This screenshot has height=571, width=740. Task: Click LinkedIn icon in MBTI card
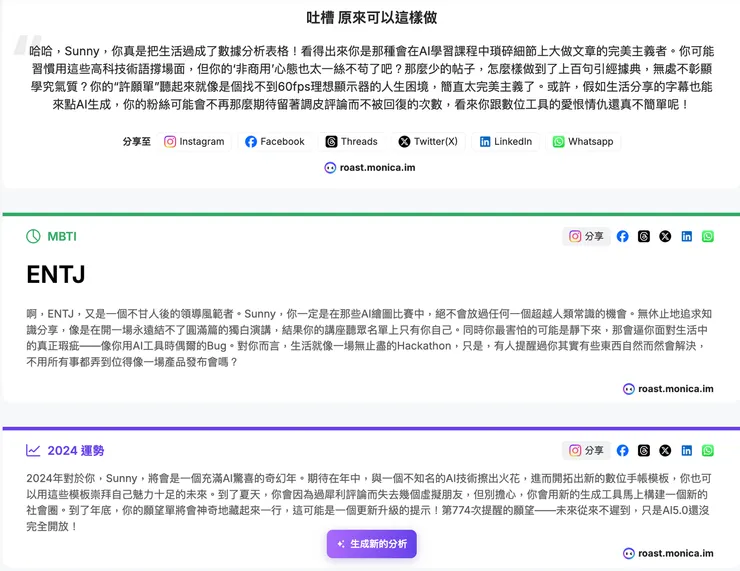click(x=687, y=236)
